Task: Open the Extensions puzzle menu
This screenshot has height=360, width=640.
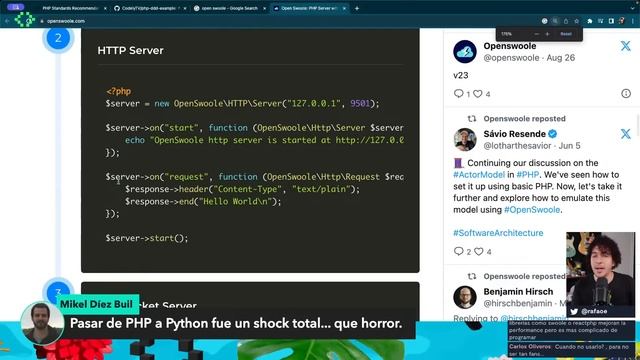Action: (589, 21)
